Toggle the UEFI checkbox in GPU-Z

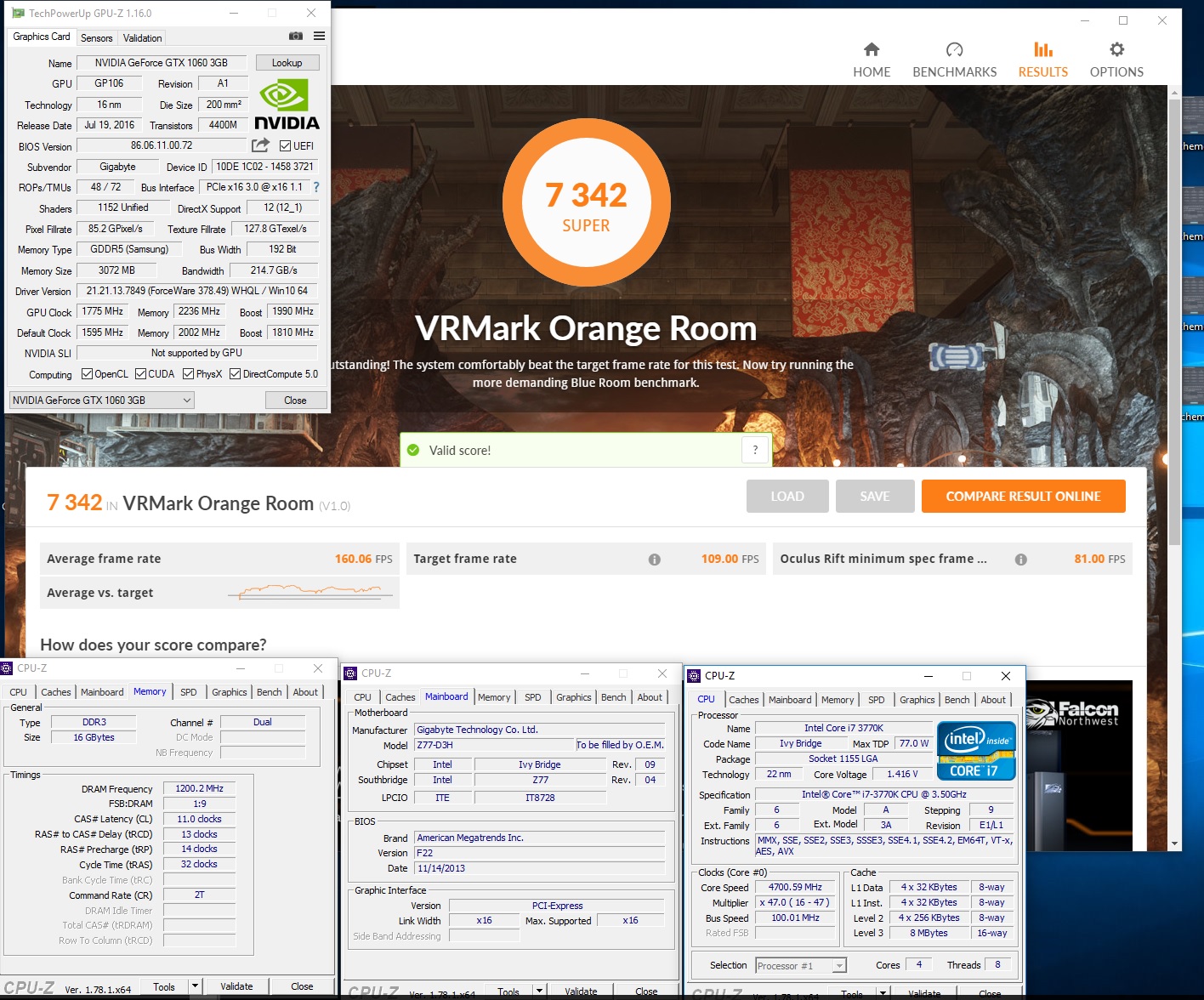285,146
